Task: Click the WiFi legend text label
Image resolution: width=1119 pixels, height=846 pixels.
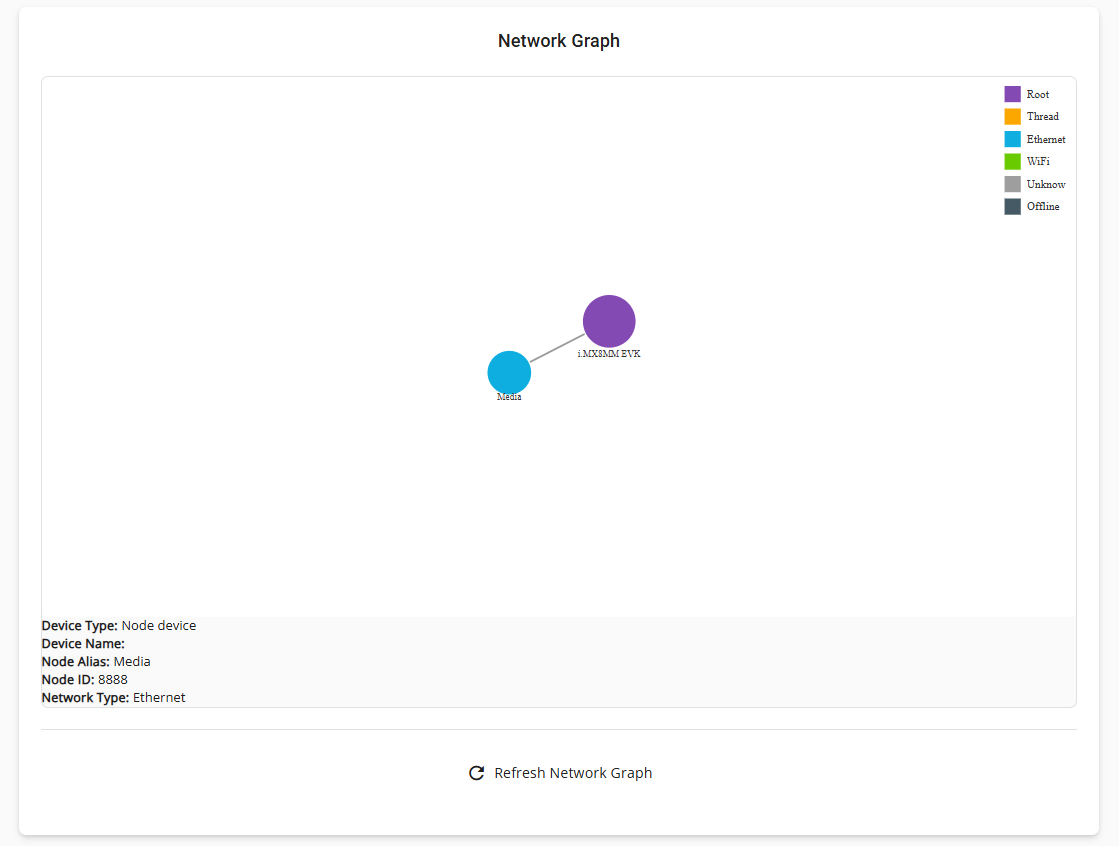Action: click(x=1038, y=161)
